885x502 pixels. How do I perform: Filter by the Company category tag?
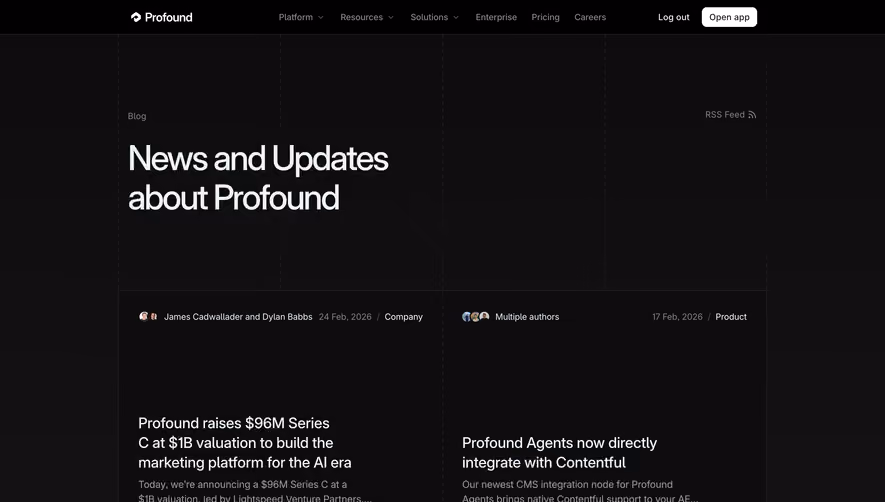[x=404, y=317]
